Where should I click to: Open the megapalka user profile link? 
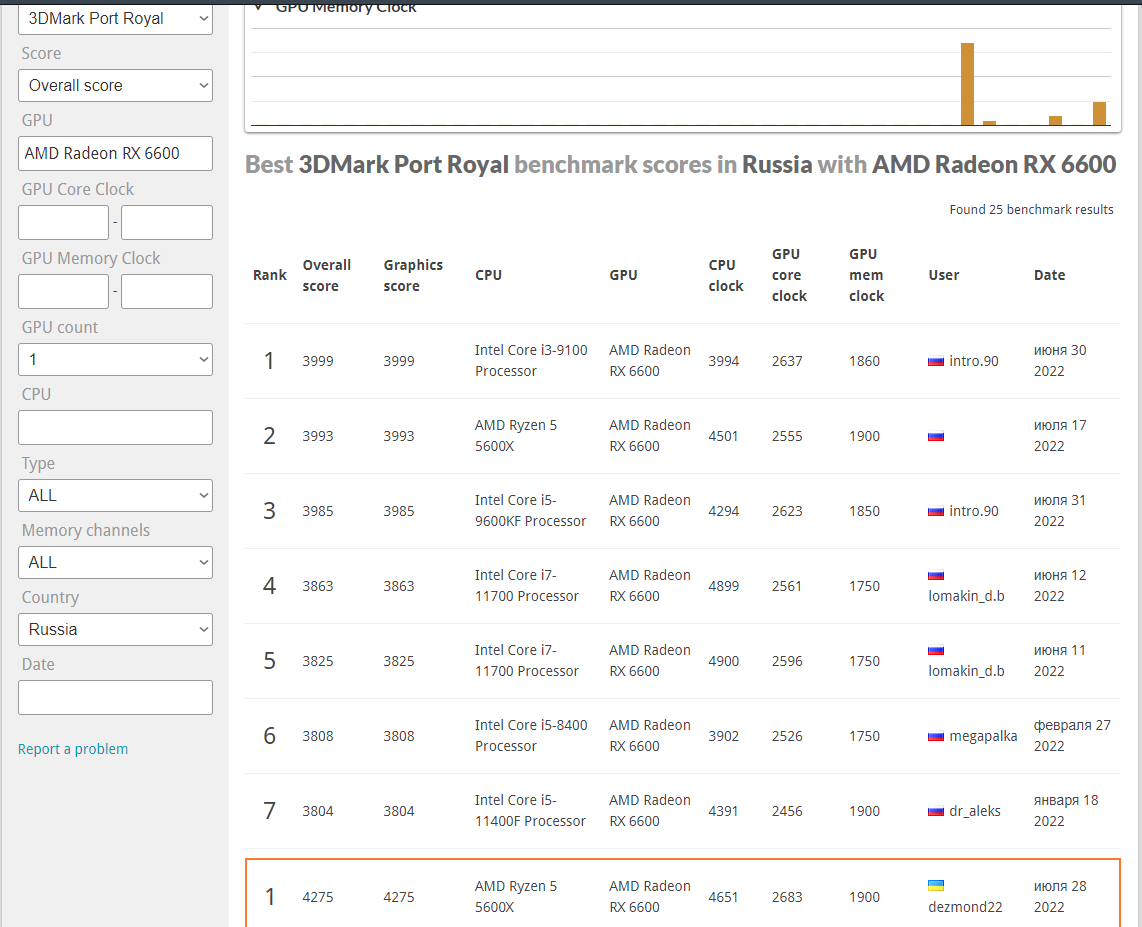click(983, 736)
